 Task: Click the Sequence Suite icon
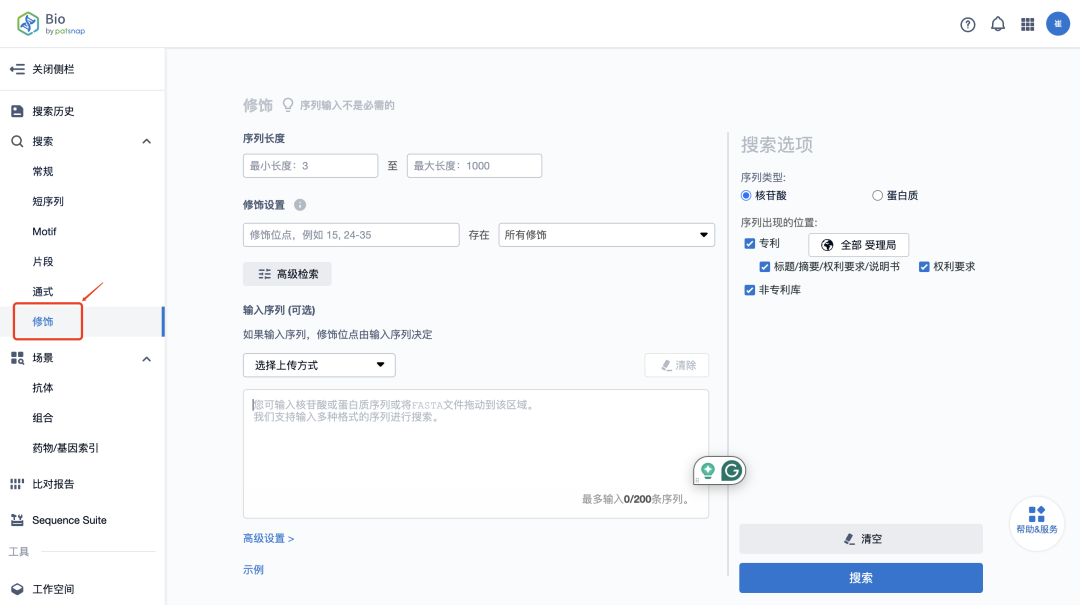(x=17, y=520)
